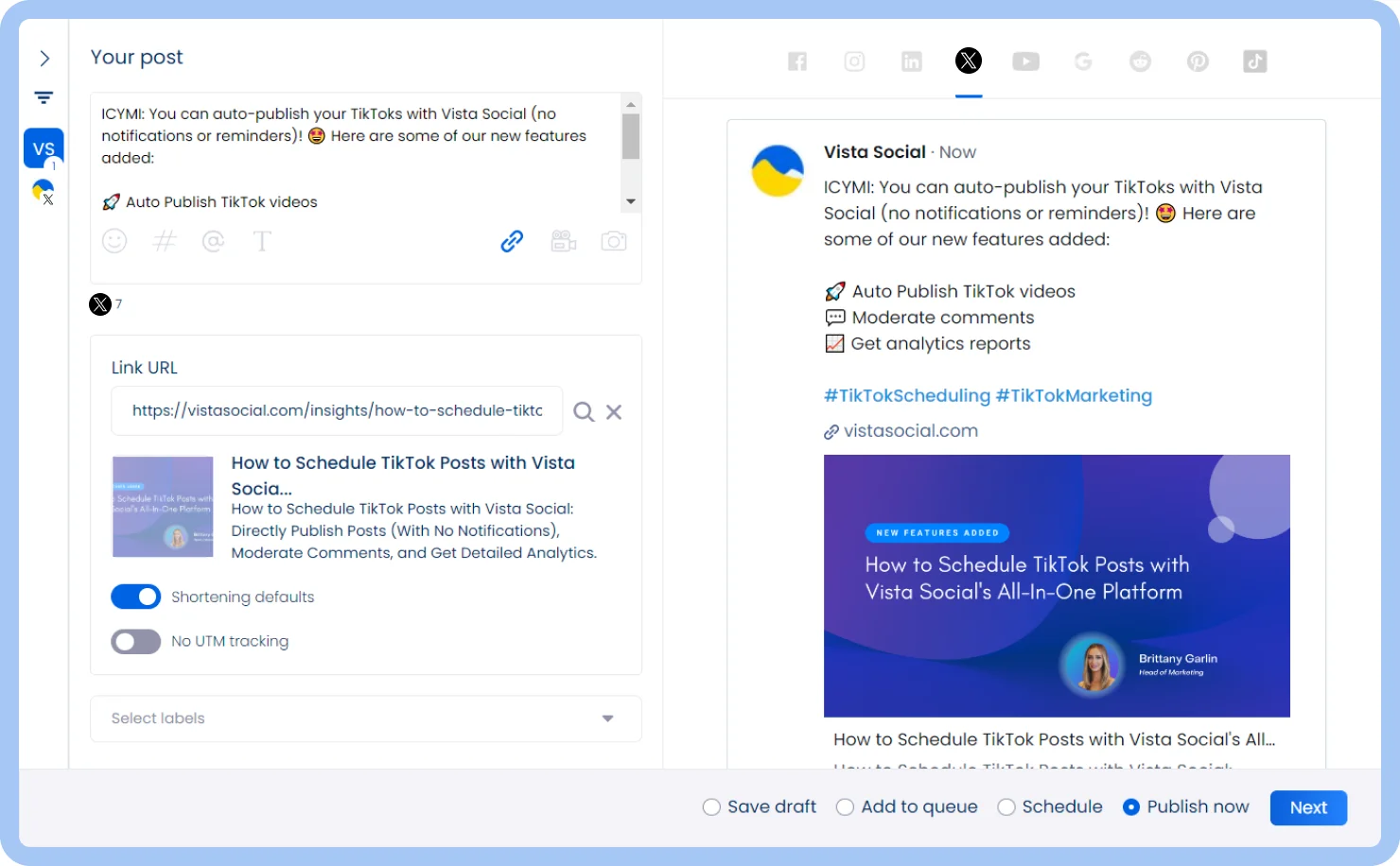
Task: Switch preview to Facebook tab
Action: pyautogui.click(x=797, y=61)
